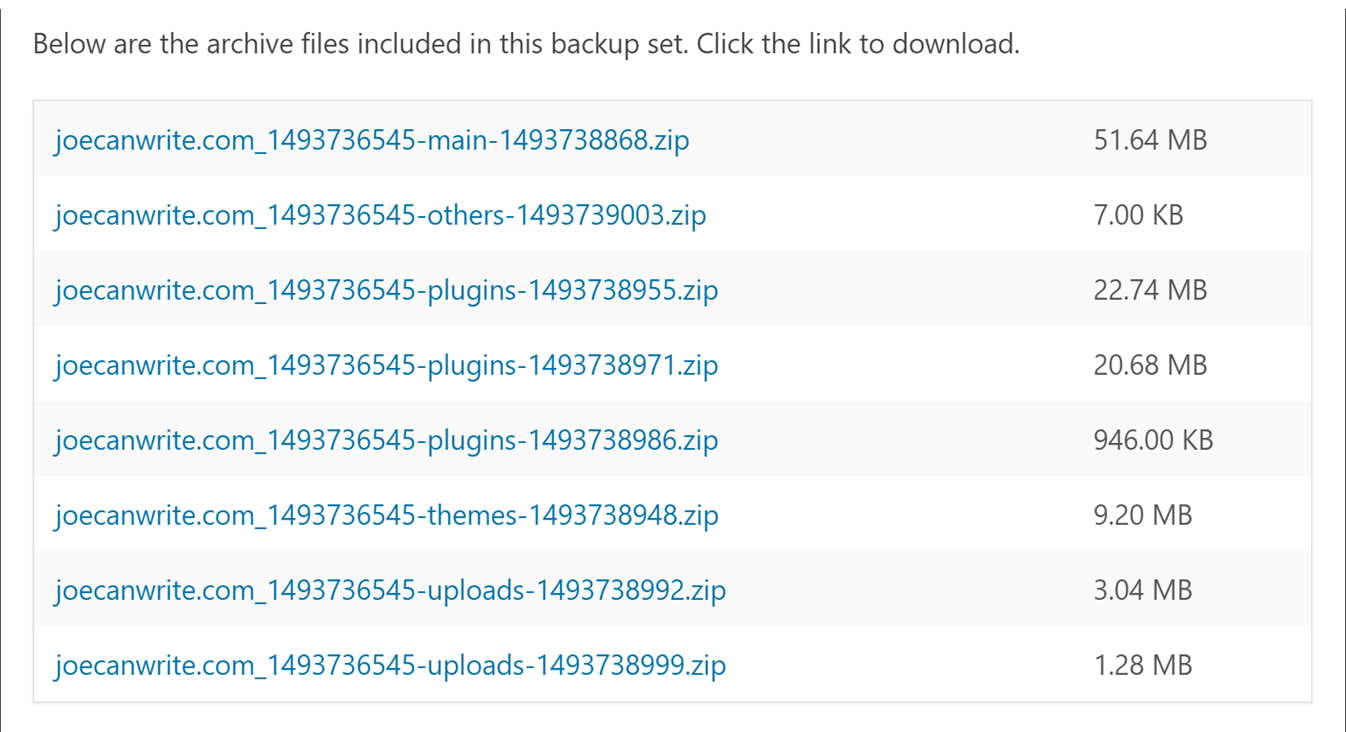Open the themes-1493738948.zip download link
This screenshot has width=1346, height=732.
coord(386,515)
